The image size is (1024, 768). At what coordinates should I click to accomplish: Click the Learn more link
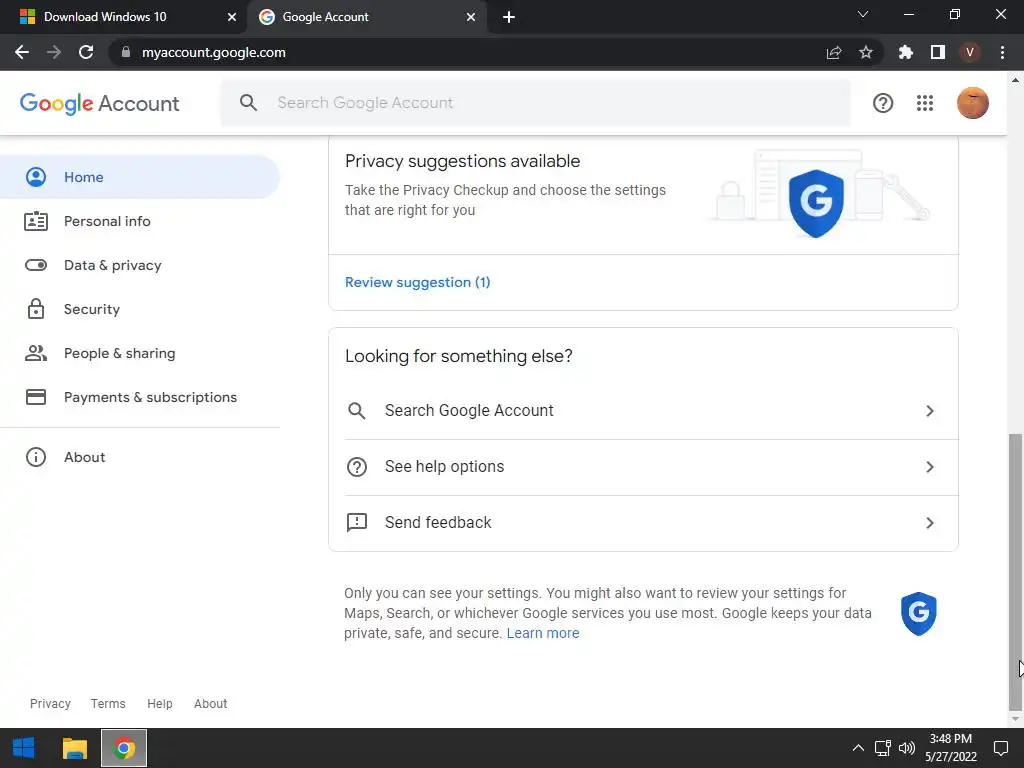[543, 633]
